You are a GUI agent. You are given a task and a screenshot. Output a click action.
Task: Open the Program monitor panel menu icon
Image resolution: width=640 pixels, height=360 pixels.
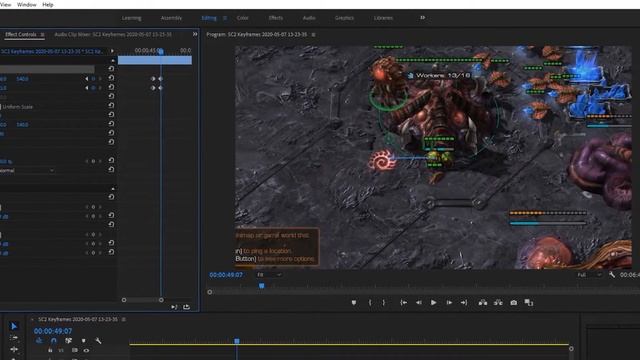[x=313, y=35]
